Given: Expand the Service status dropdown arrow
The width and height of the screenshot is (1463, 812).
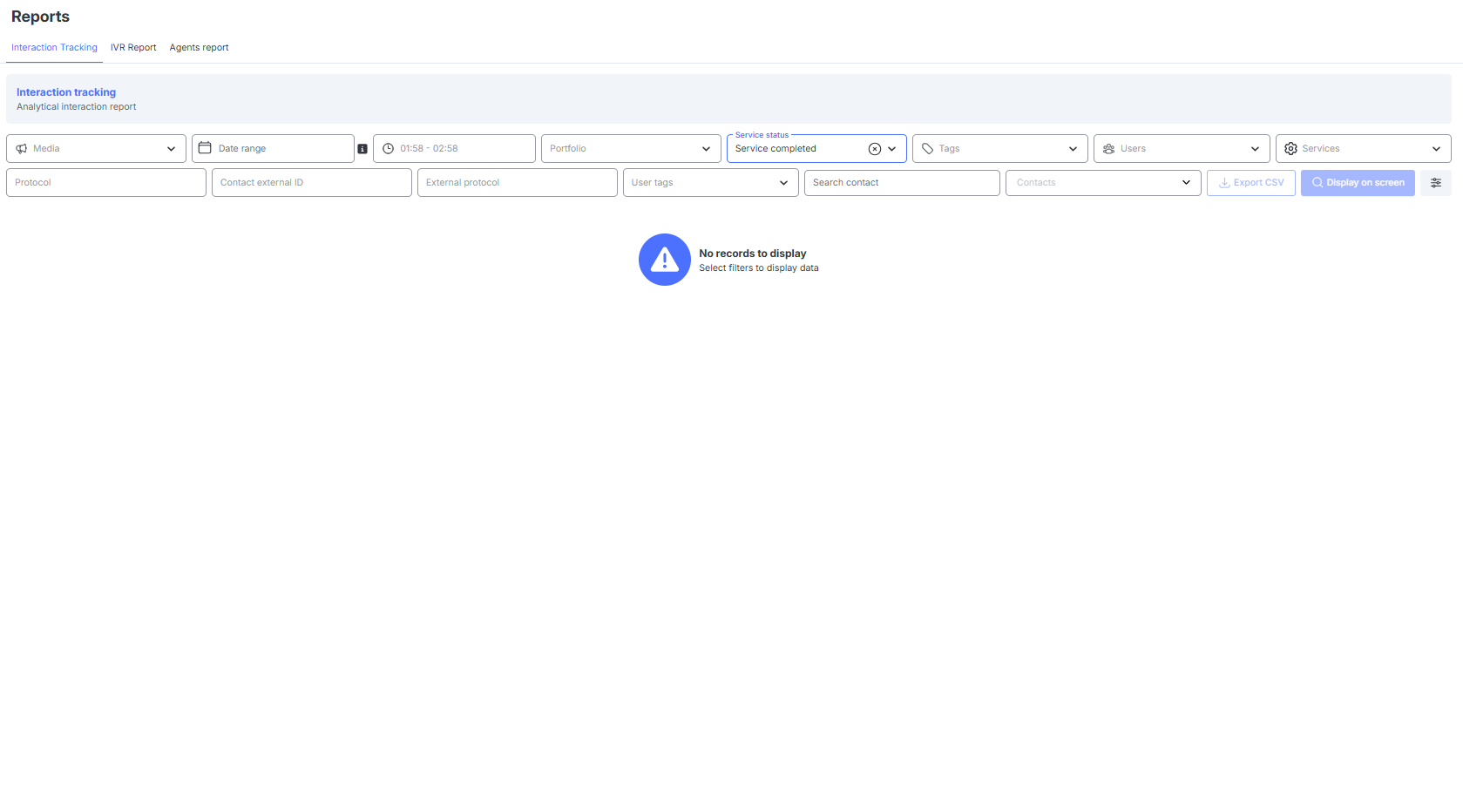Looking at the screenshot, I should (892, 149).
